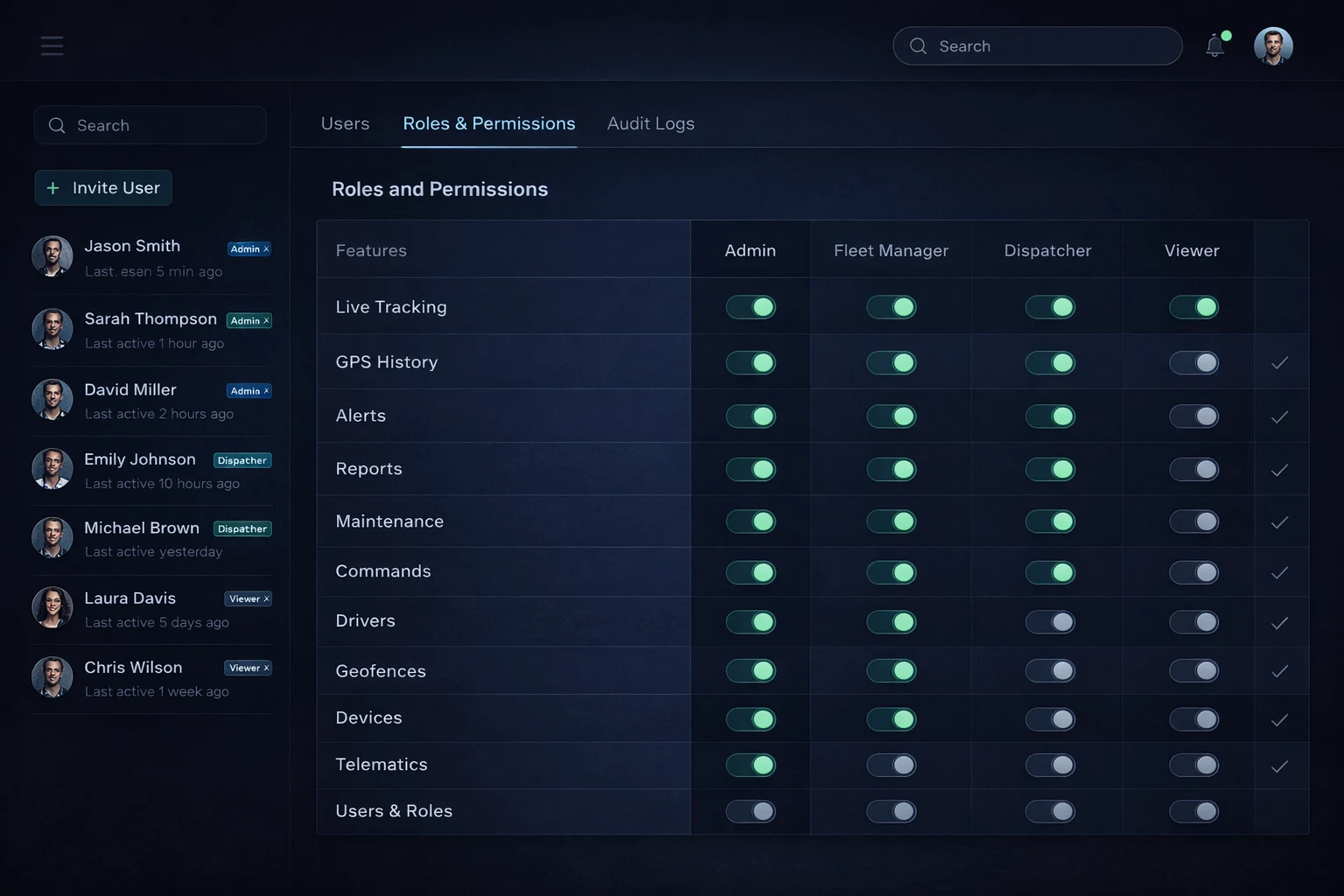Open the profile avatar menu

point(1272,45)
